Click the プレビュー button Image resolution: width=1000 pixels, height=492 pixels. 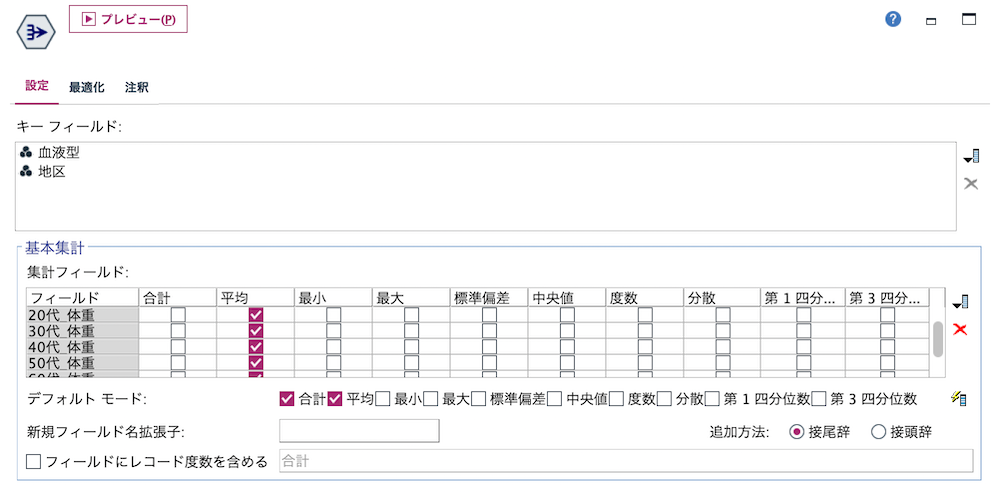[x=128, y=19]
